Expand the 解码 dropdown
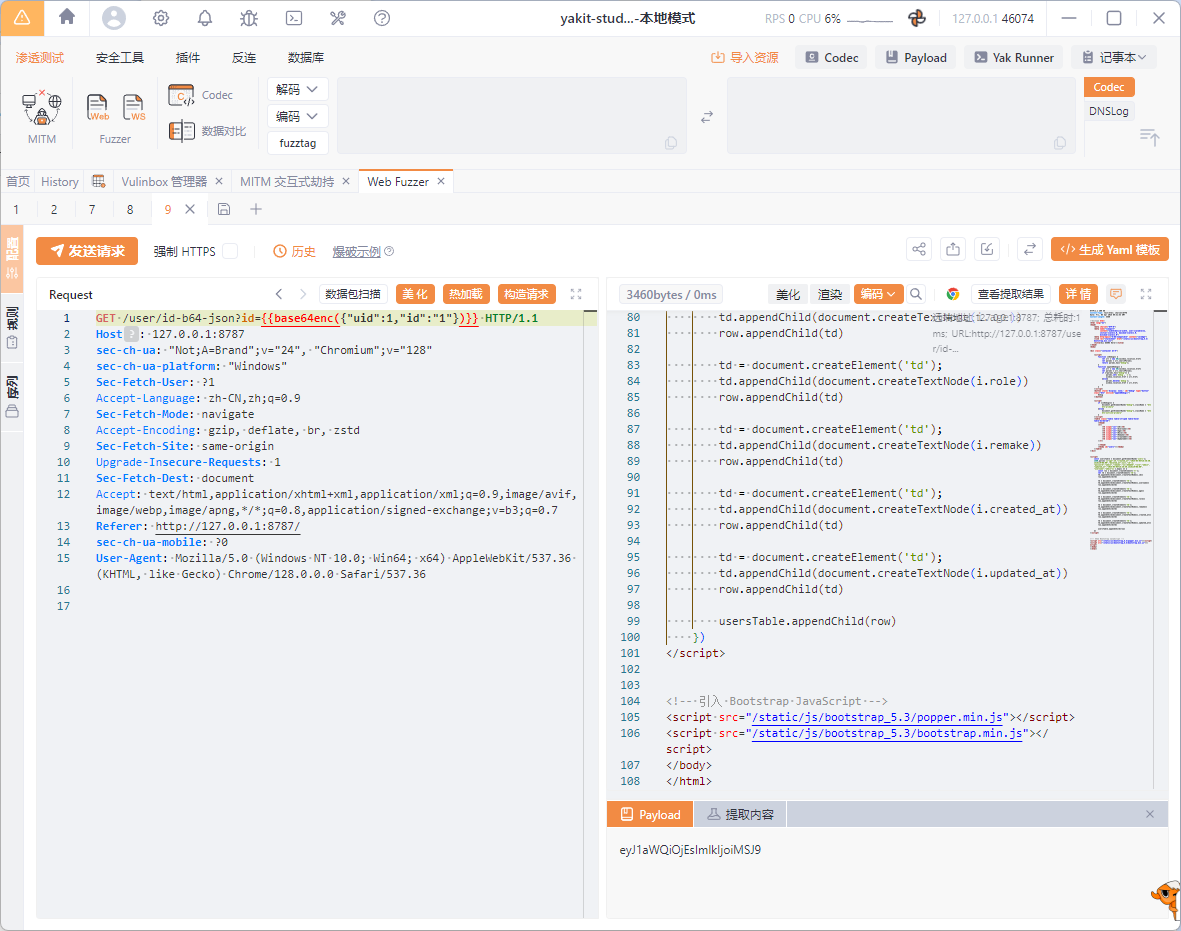The width and height of the screenshot is (1181, 931). point(298,89)
